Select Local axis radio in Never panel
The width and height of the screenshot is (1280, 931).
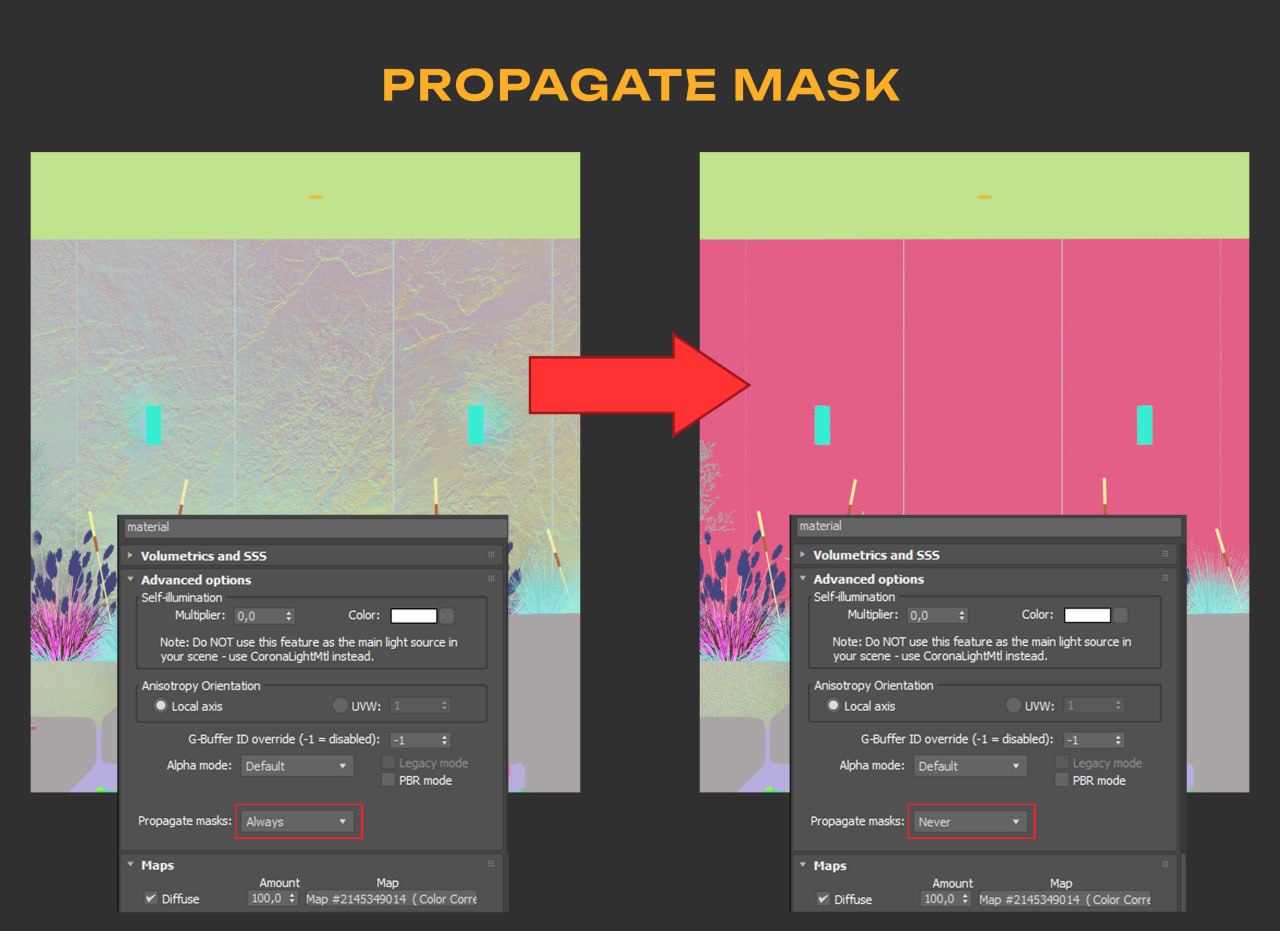pos(833,706)
